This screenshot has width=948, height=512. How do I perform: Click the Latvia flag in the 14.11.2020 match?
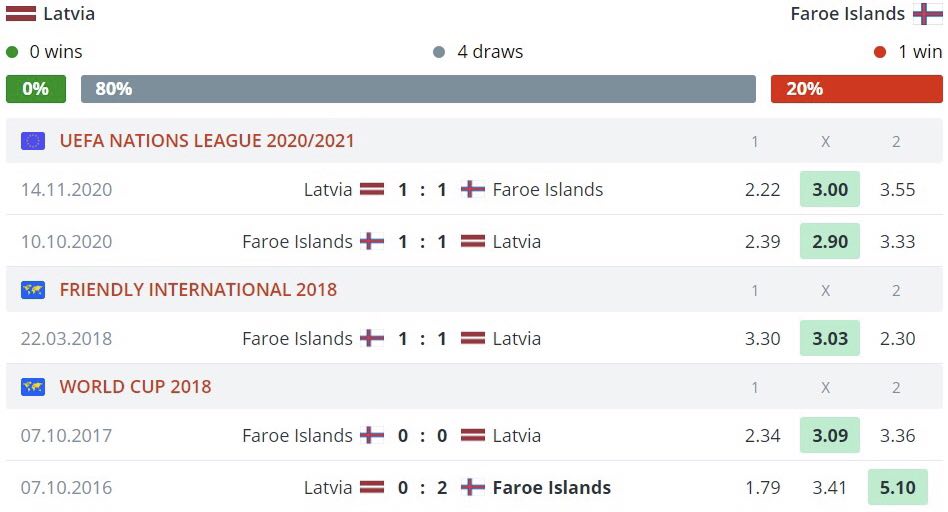click(x=372, y=189)
